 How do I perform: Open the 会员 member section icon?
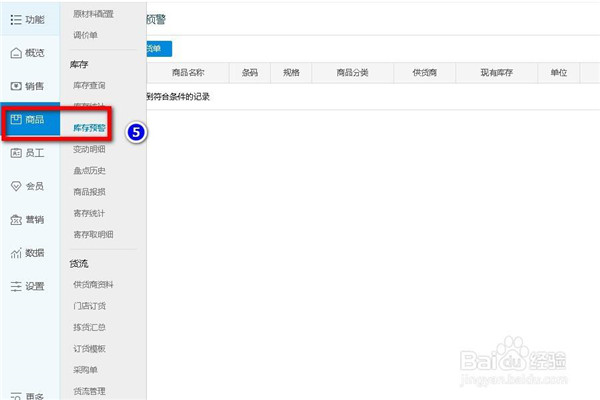[x=16, y=186]
